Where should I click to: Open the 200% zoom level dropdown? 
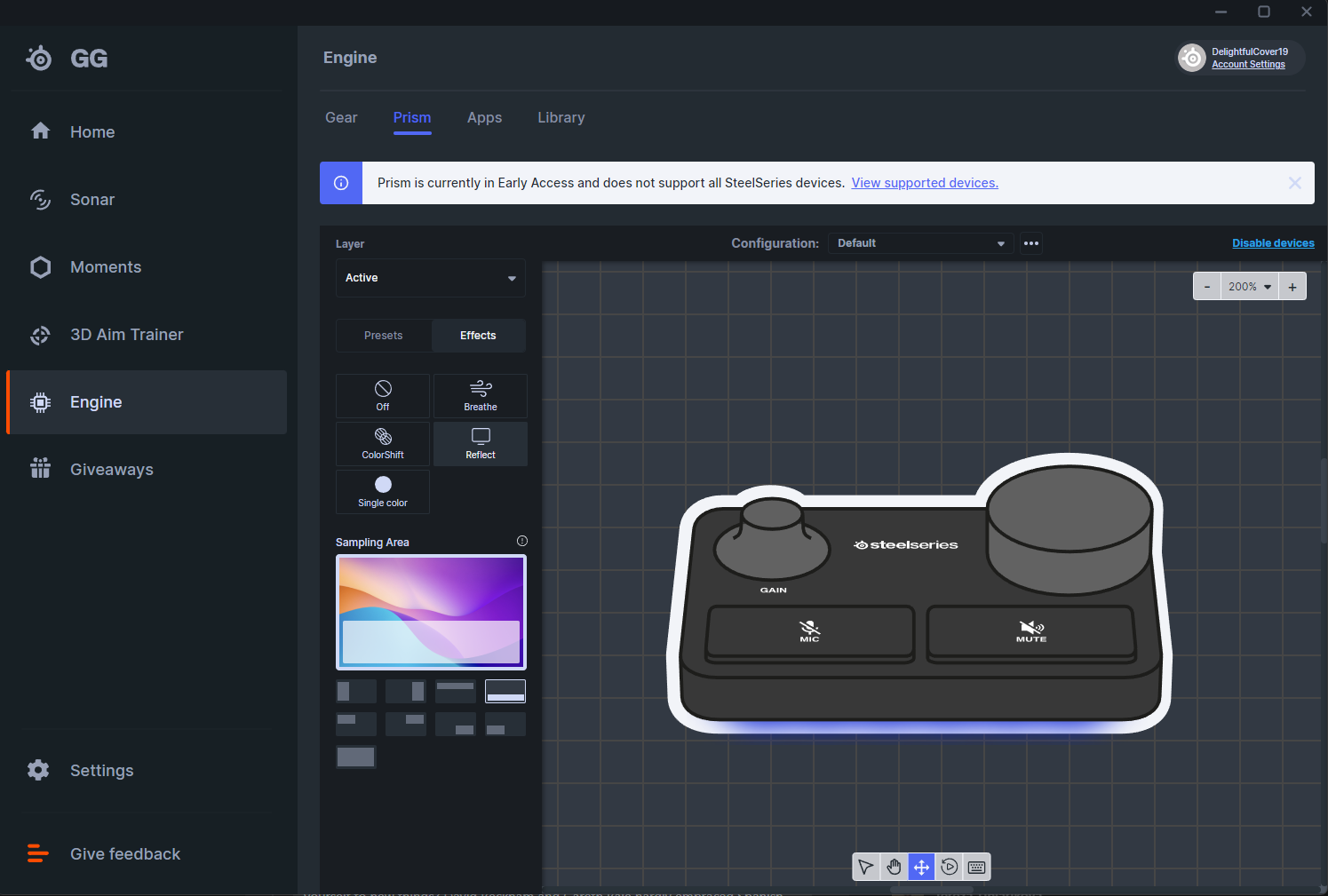[1250, 287]
